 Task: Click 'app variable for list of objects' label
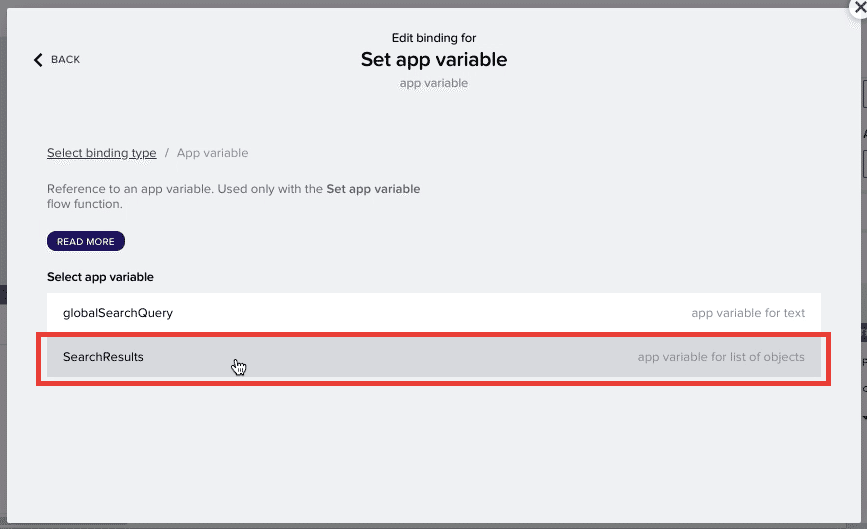(721, 357)
